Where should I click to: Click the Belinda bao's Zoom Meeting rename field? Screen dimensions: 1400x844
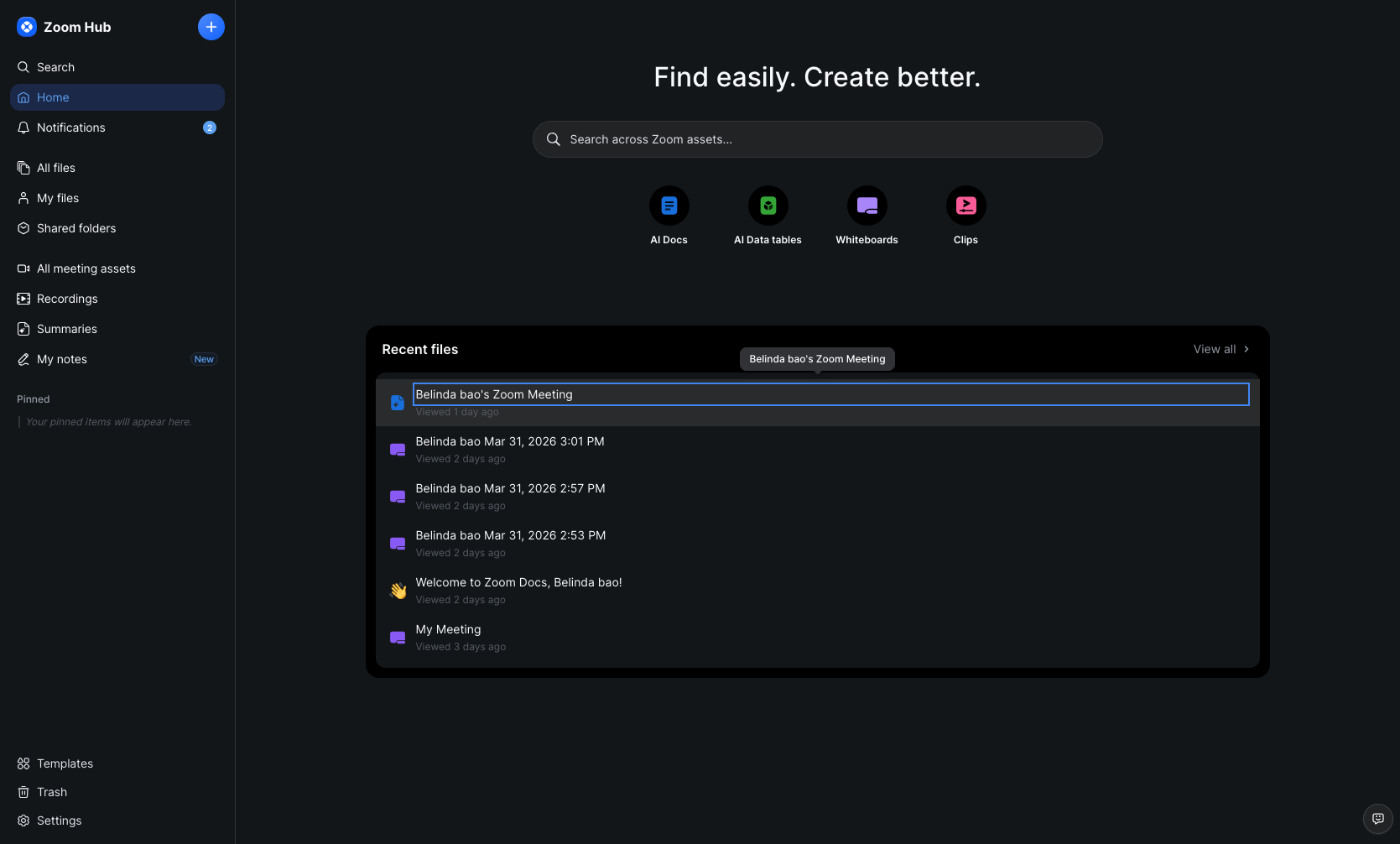coord(831,394)
